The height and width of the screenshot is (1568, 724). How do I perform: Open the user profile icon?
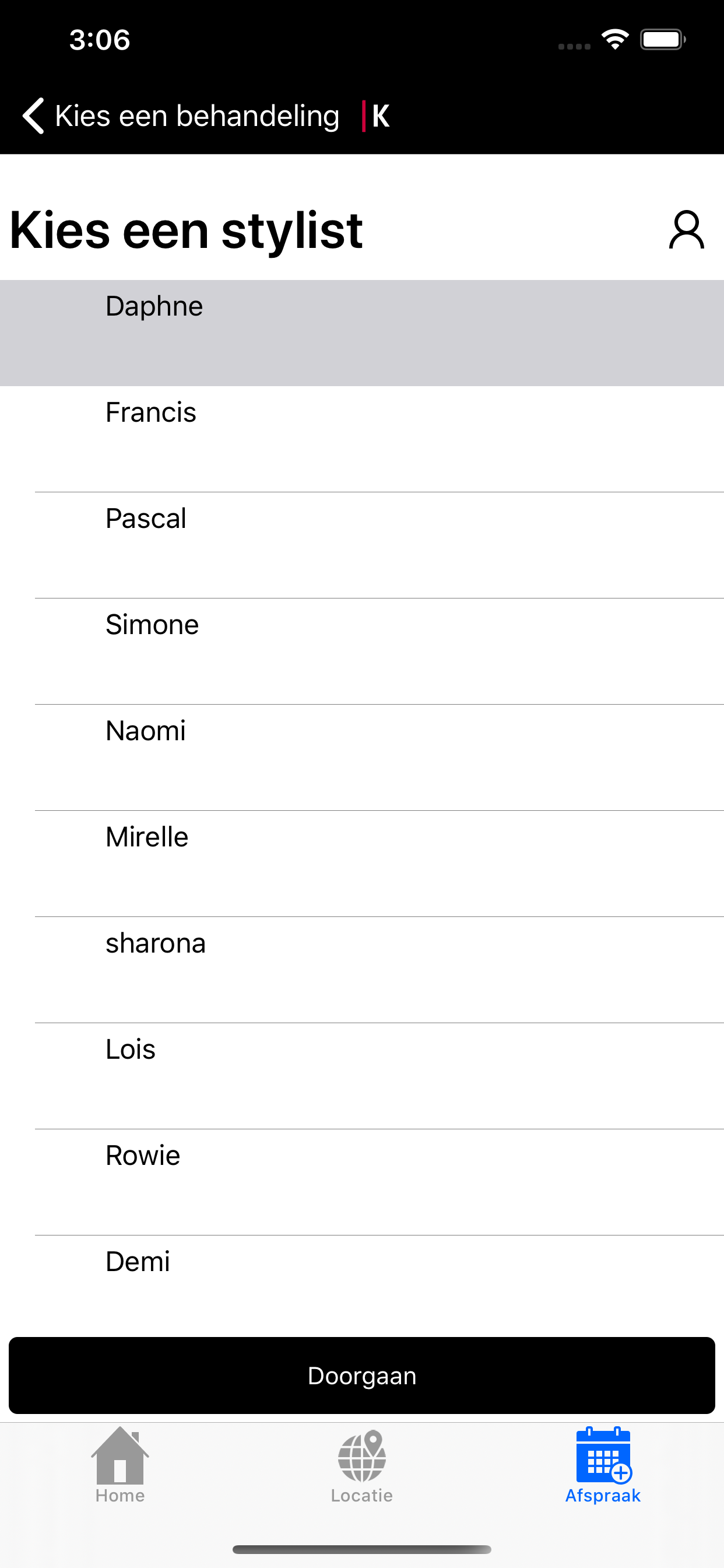click(686, 230)
